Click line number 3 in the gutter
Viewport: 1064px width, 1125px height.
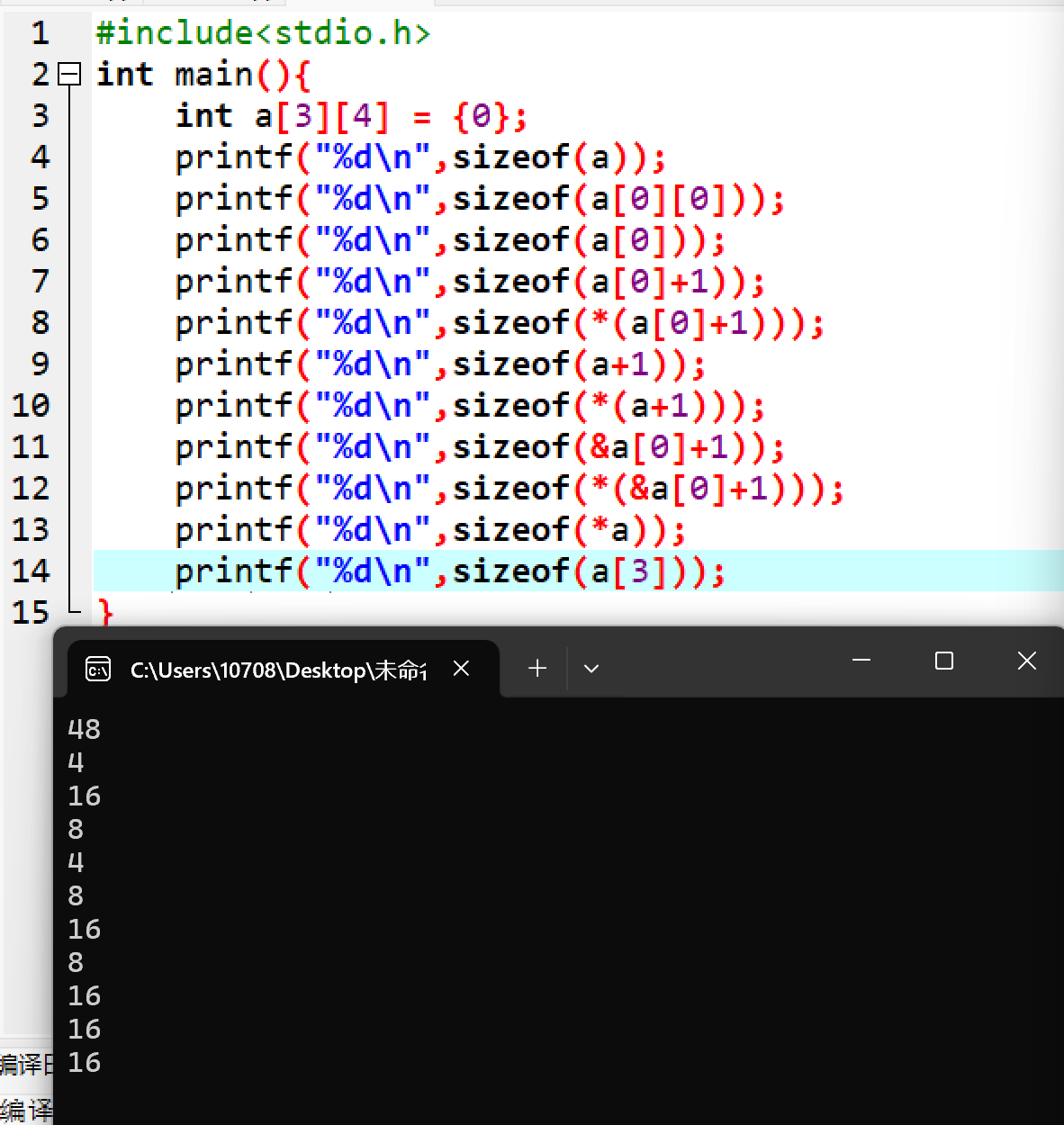pos(40,116)
